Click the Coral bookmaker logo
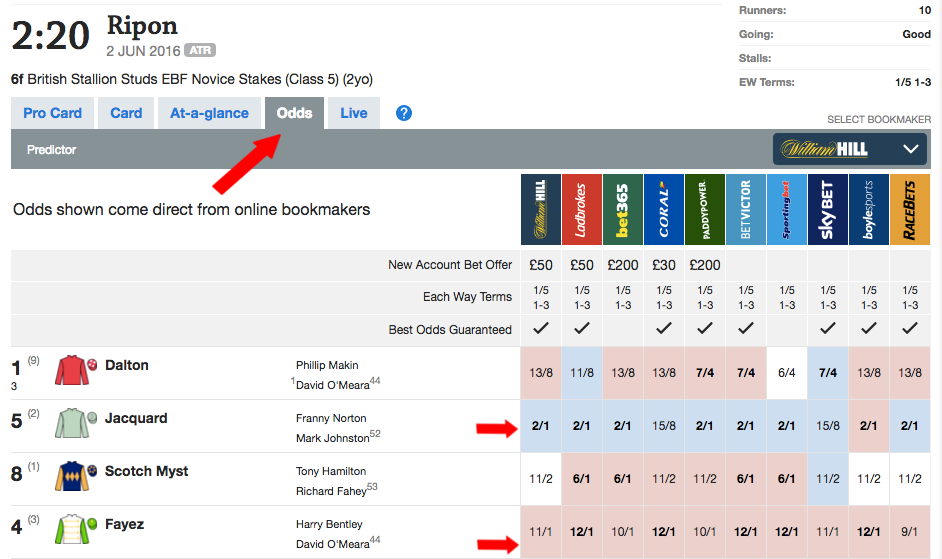The height and width of the screenshot is (559, 942). (x=664, y=209)
